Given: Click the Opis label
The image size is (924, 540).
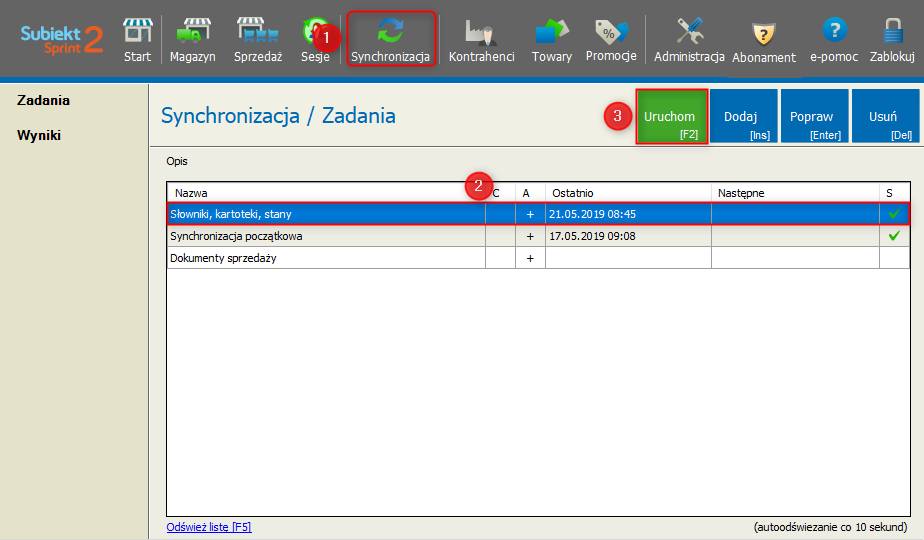Looking at the screenshot, I should (177, 161).
